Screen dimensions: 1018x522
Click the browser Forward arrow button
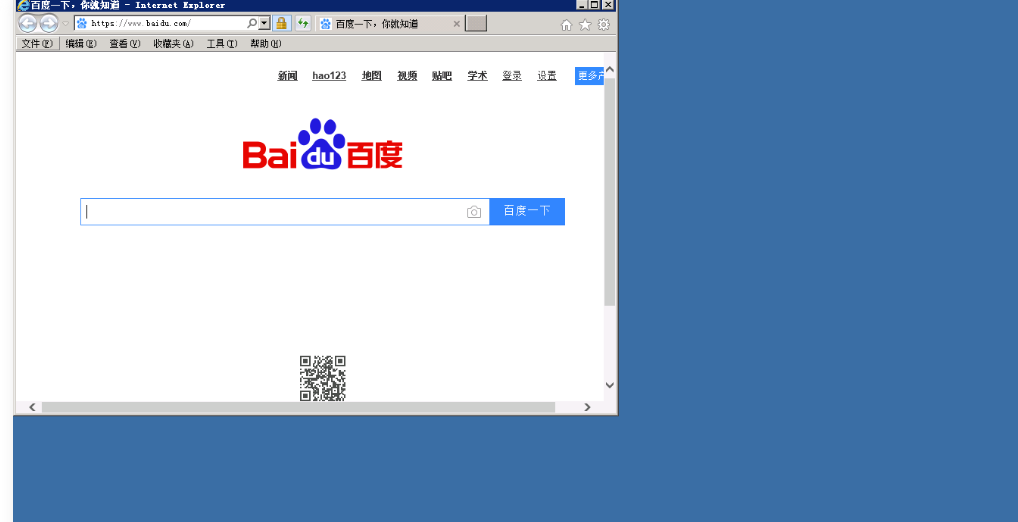coord(48,24)
